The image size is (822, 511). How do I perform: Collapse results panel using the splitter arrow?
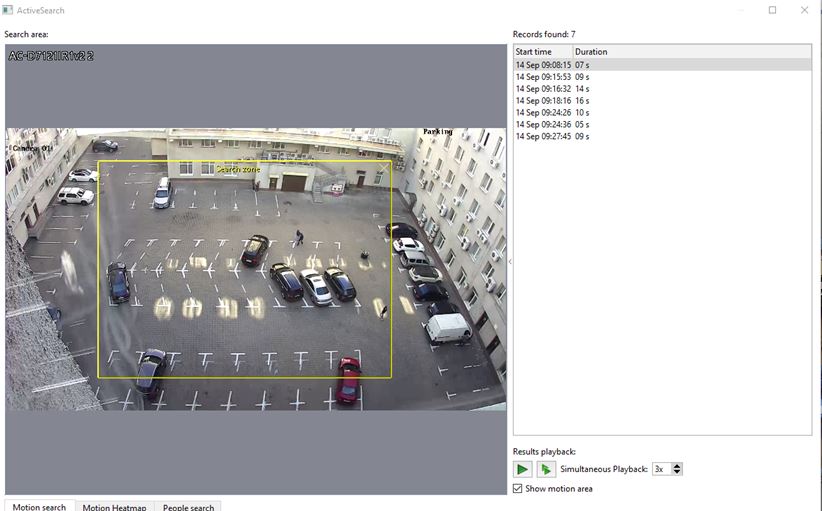[x=509, y=261]
